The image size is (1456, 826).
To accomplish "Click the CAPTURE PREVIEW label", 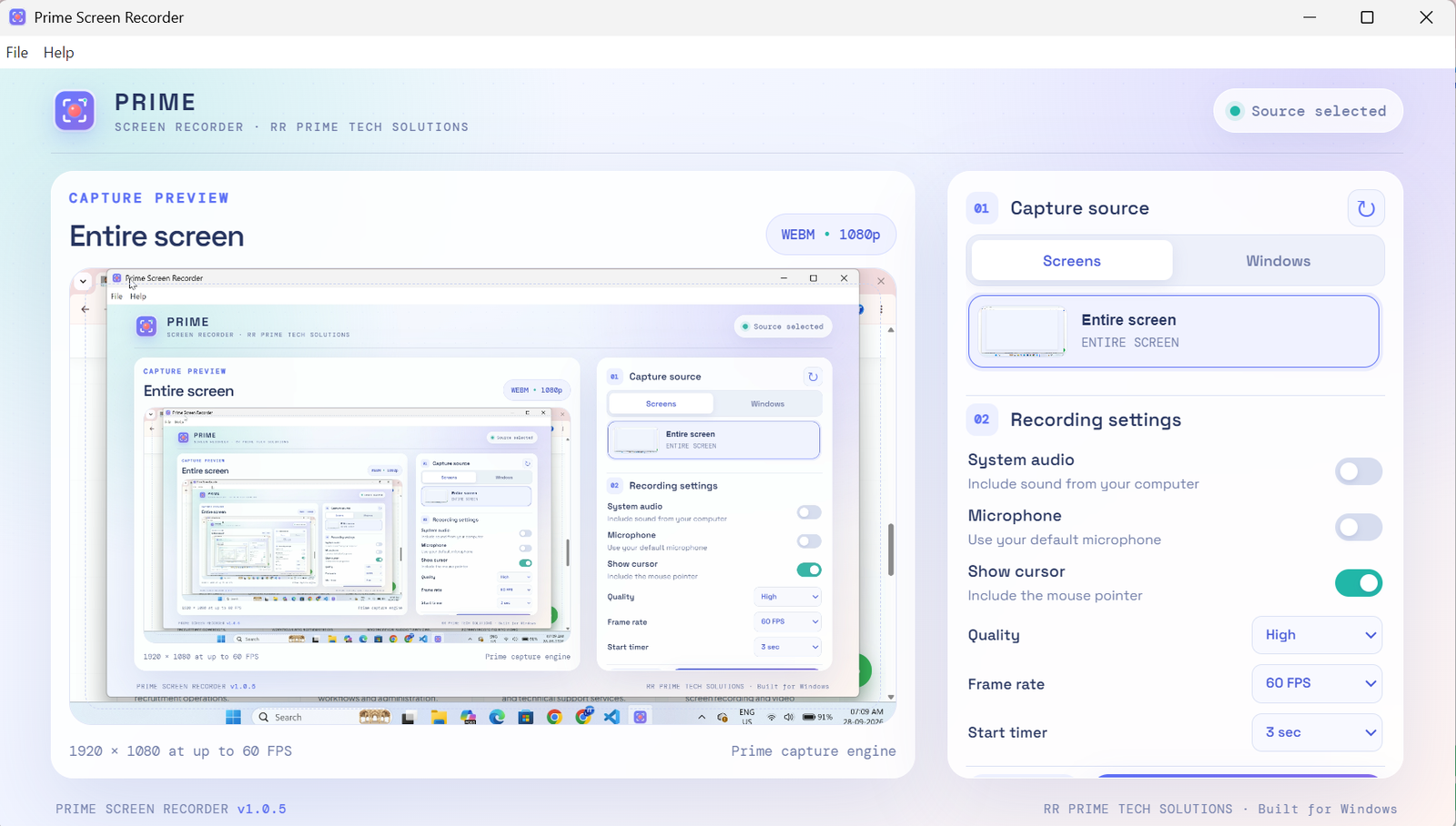I will pyautogui.click(x=149, y=198).
